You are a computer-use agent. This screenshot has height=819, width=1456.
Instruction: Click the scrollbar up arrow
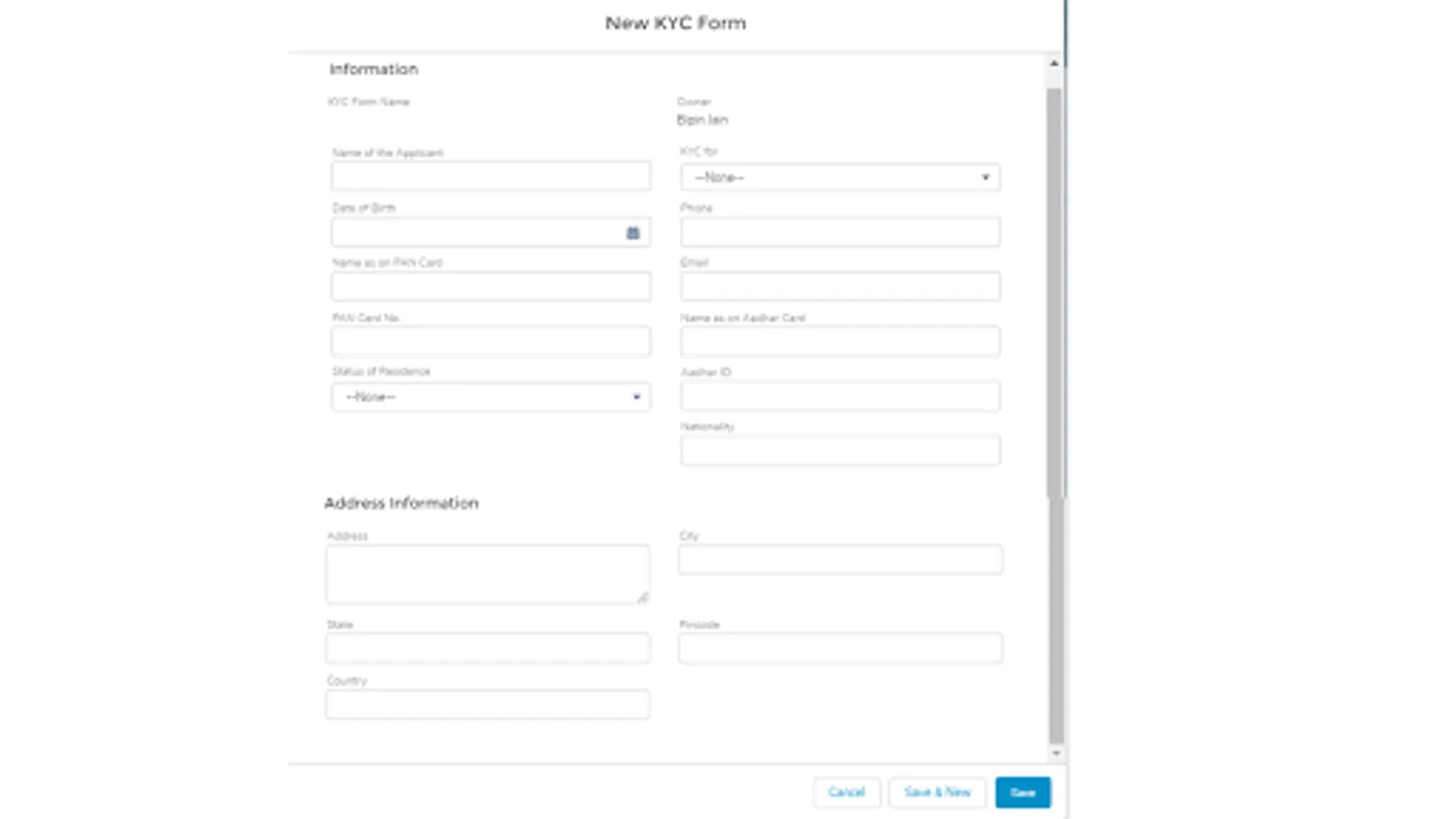pyautogui.click(x=1054, y=64)
